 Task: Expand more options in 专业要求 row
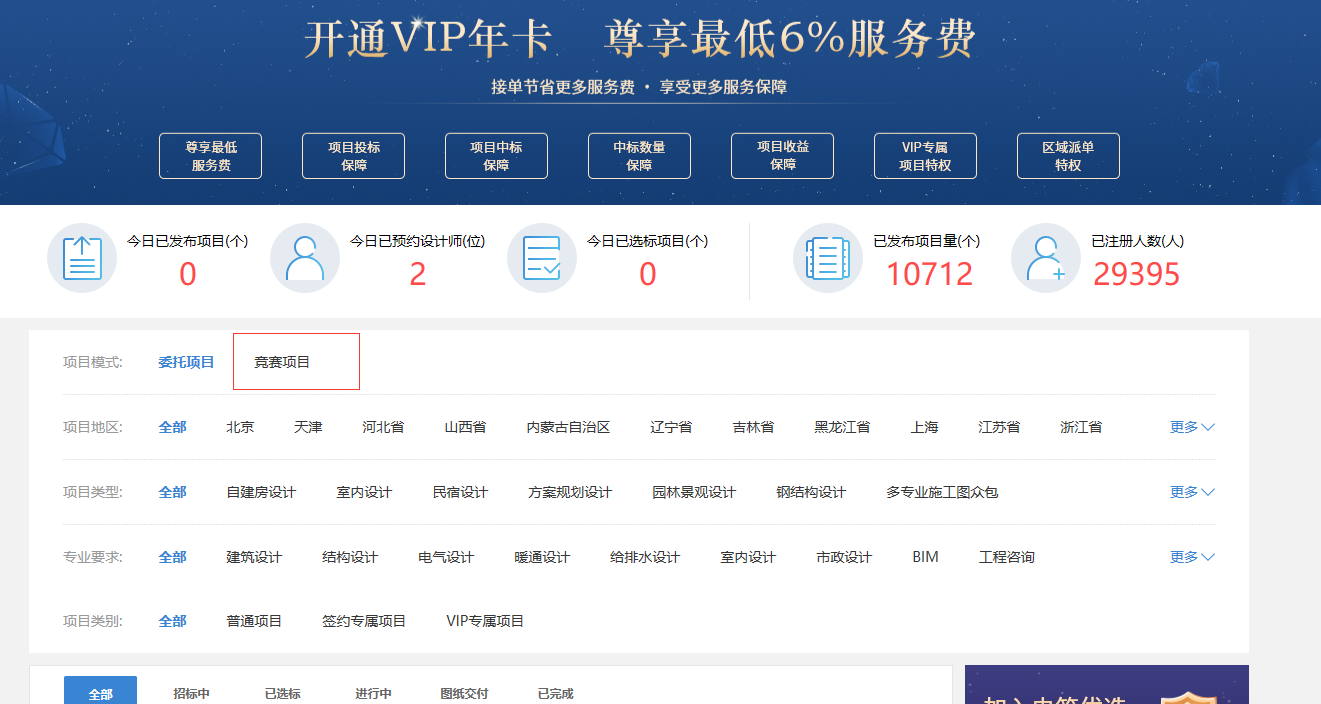click(x=1192, y=557)
